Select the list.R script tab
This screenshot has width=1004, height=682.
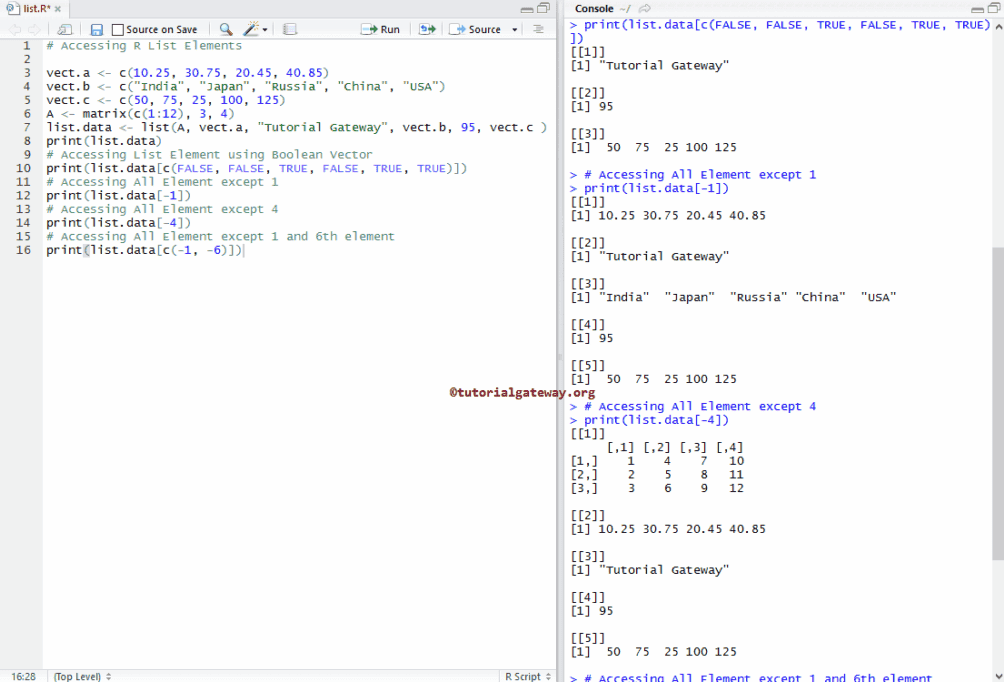pos(35,7)
